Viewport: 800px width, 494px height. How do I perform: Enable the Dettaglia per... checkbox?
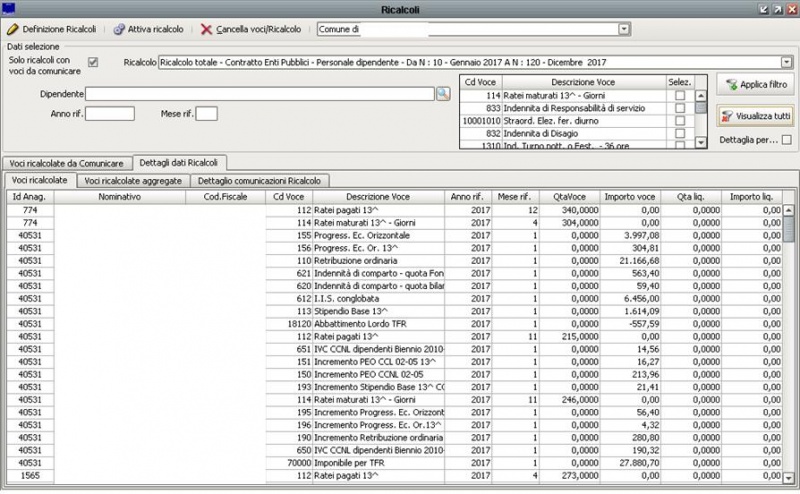(x=785, y=140)
